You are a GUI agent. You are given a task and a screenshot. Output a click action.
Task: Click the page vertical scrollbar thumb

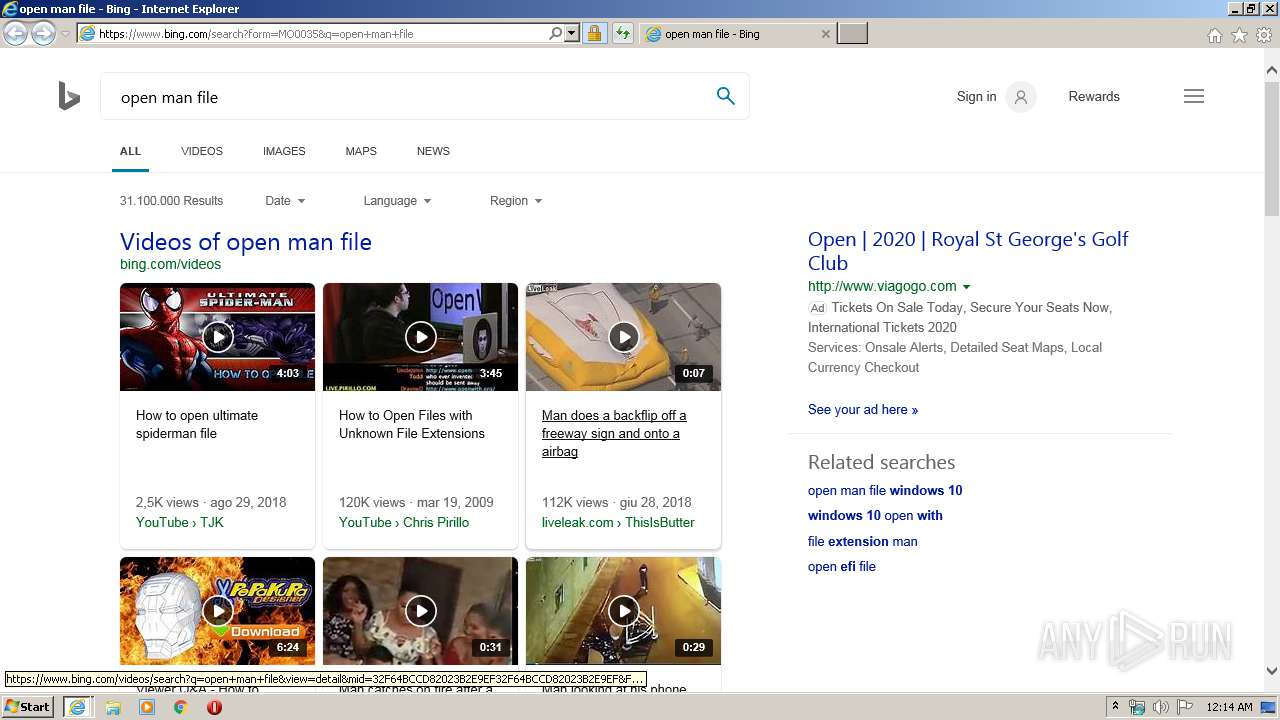tap(1272, 150)
